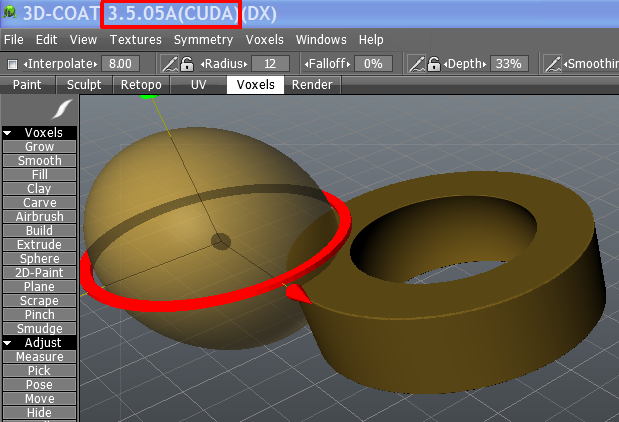Open the File menu
Image resolution: width=619 pixels, height=422 pixels.
point(14,39)
